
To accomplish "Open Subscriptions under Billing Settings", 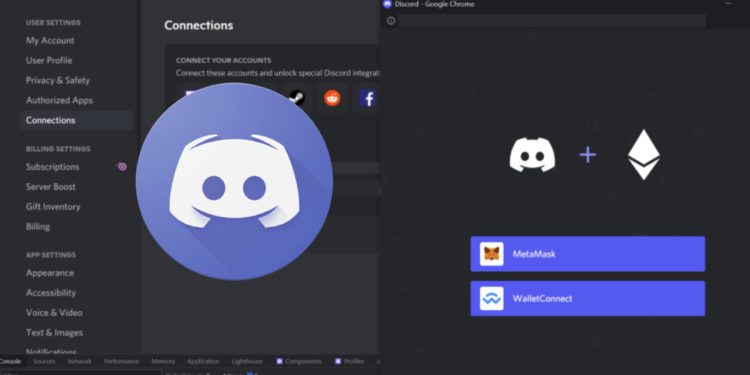I will click(53, 167).
